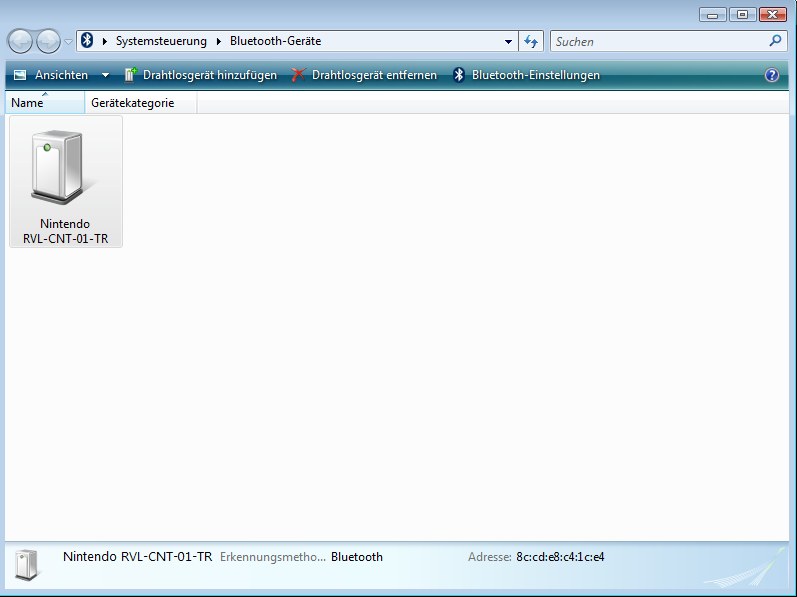Open the address bar history dropdown

point(508,42)
